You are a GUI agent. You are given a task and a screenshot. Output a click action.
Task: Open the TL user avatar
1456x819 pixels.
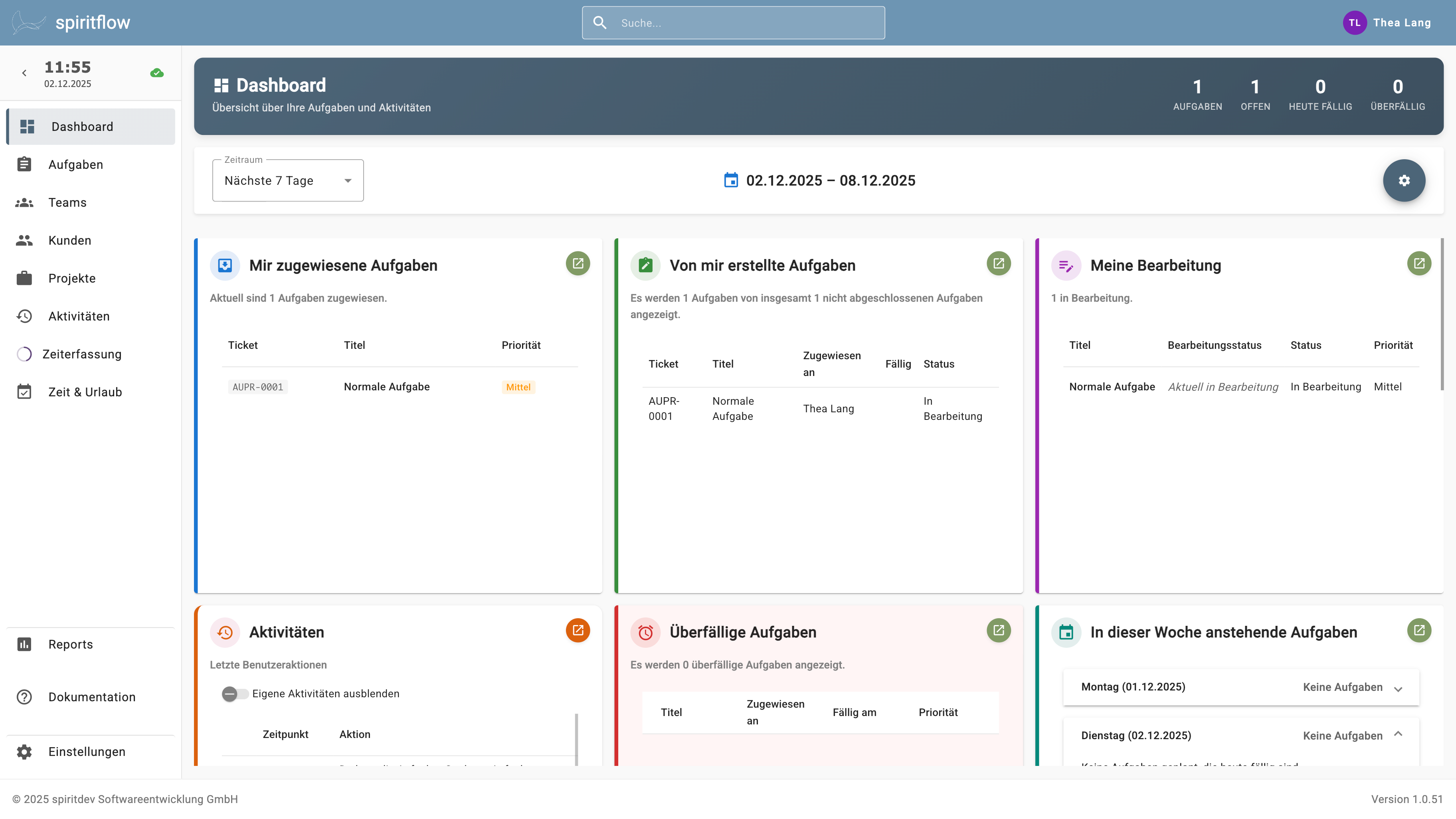1354,23
